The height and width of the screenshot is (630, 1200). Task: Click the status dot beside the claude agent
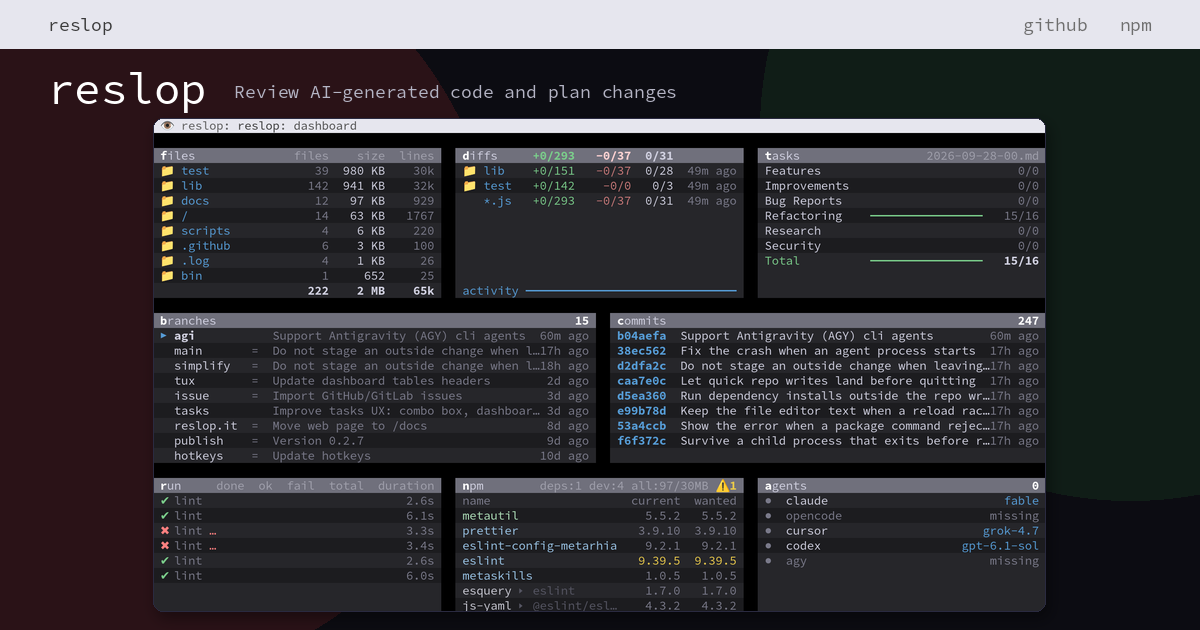coord(768,501)
